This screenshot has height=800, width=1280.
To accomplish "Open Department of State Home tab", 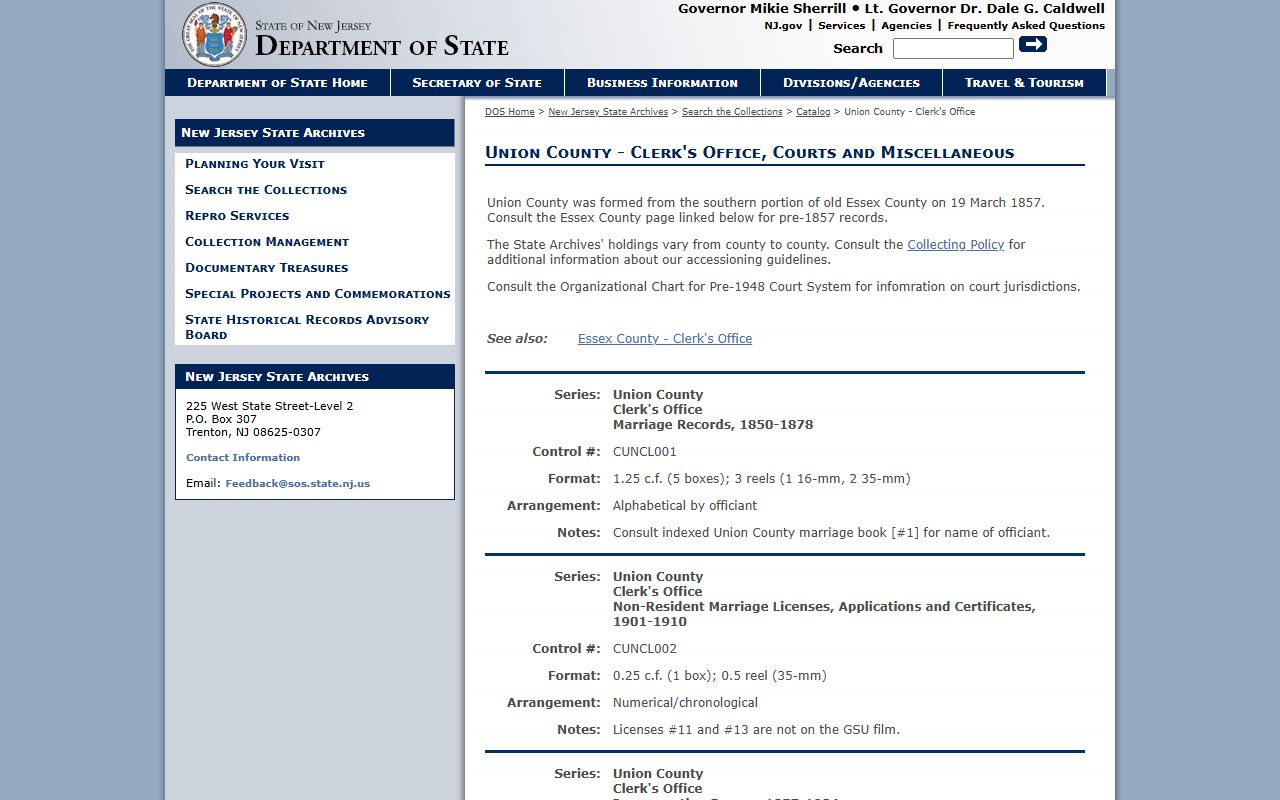I will pos(277,83).
